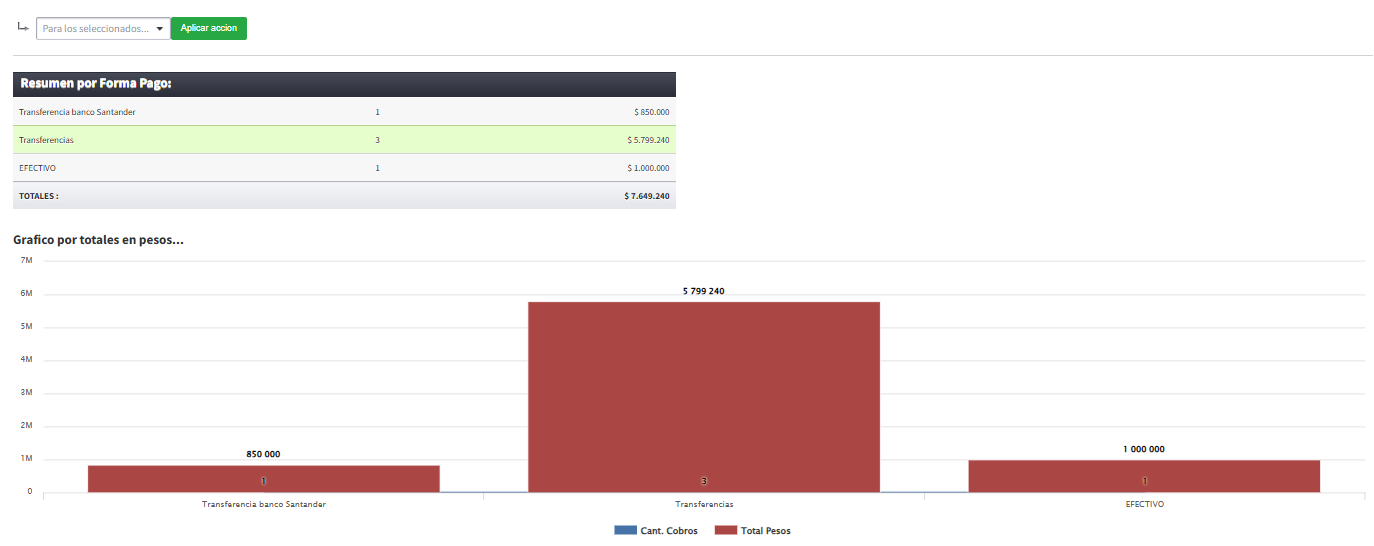Click the blue Cant. Cobros legend swatch
Screen dimensions: 1374x546
point(624,530)
